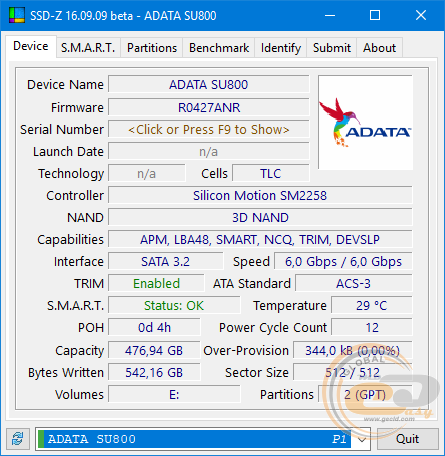Click the Interface value SATA 3.2
This screenshot has height=456, width=445.
pyautogui.click(x=165, y=261)
